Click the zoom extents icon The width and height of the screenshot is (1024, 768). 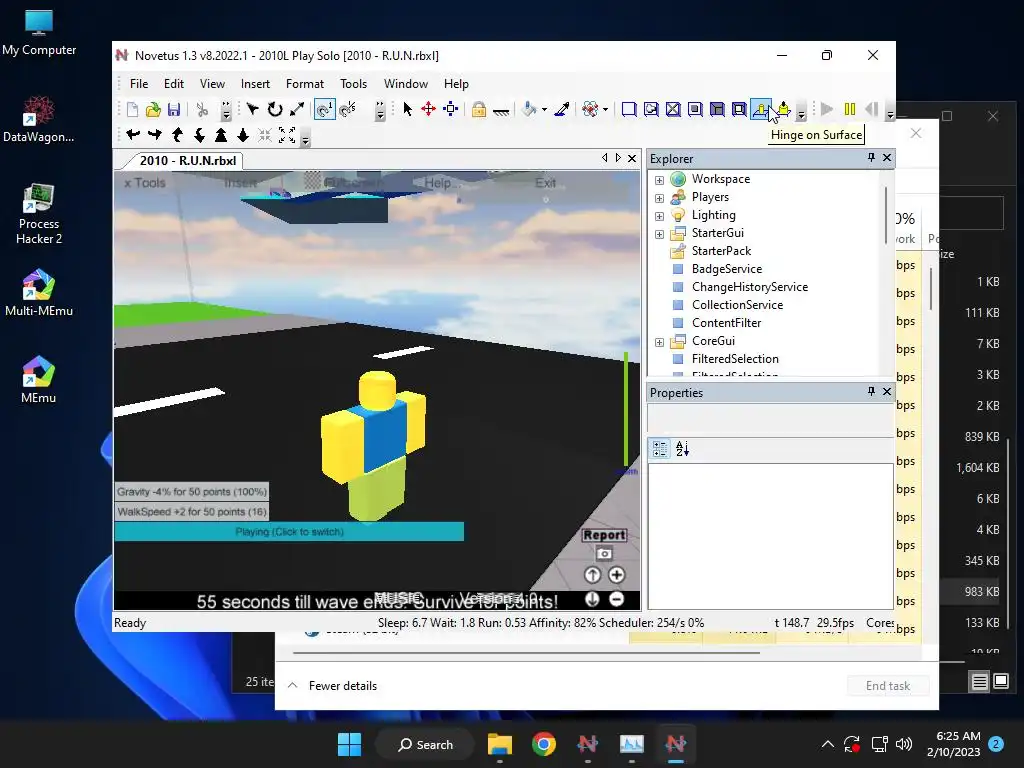tap(287, 135)
